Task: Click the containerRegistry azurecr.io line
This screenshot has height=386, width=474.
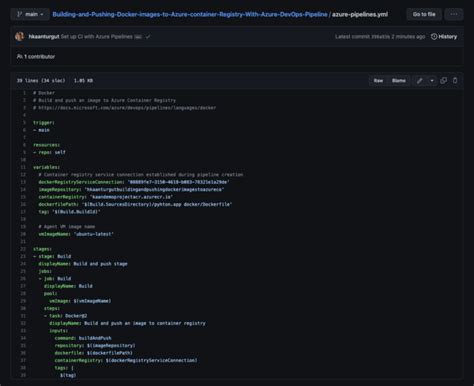Action: pos(105,197)
